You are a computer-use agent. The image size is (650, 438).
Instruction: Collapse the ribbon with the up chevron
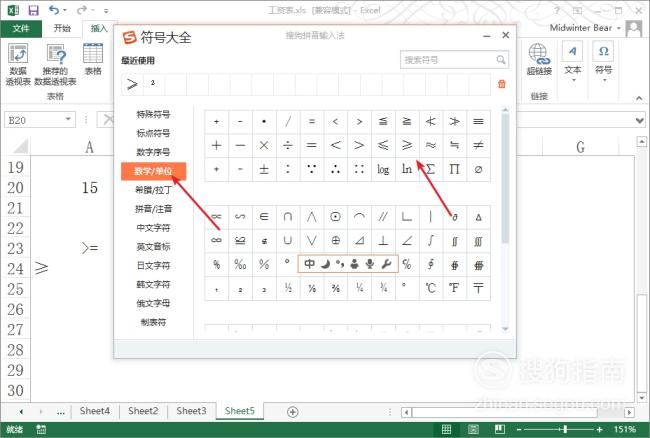(639, 98)
